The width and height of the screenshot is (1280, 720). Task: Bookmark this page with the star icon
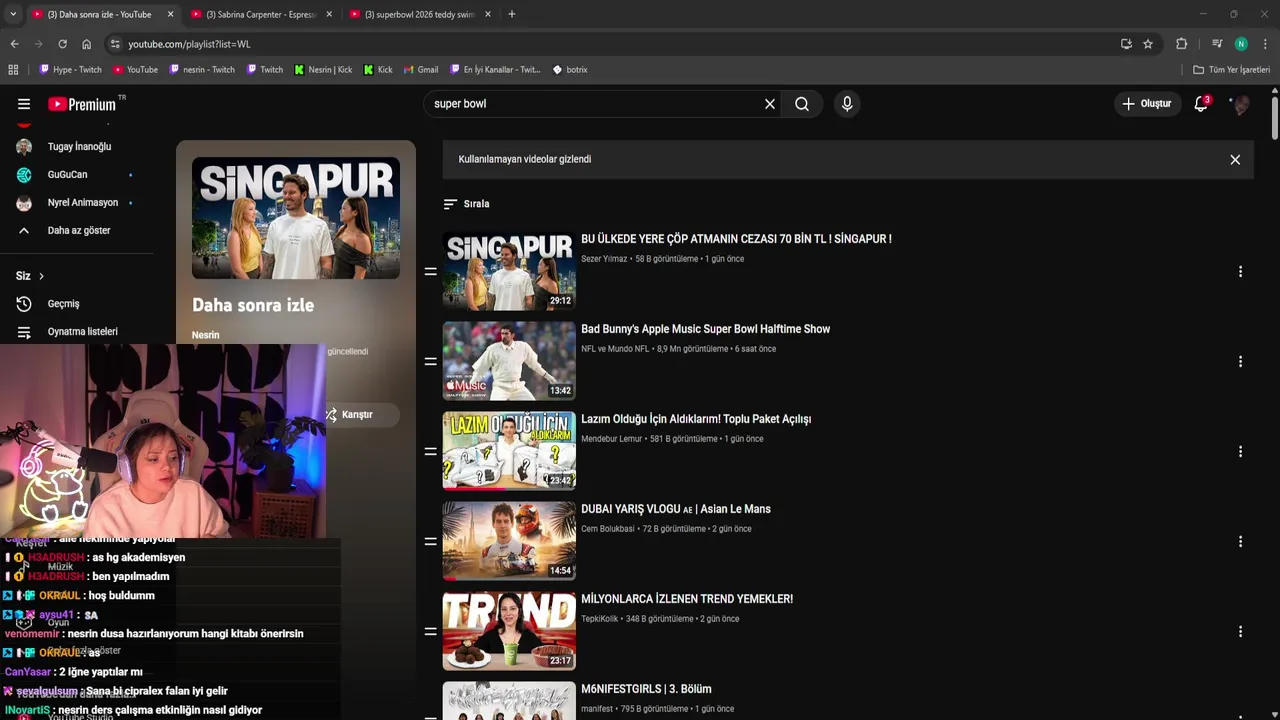click(x=1148, y=44)
